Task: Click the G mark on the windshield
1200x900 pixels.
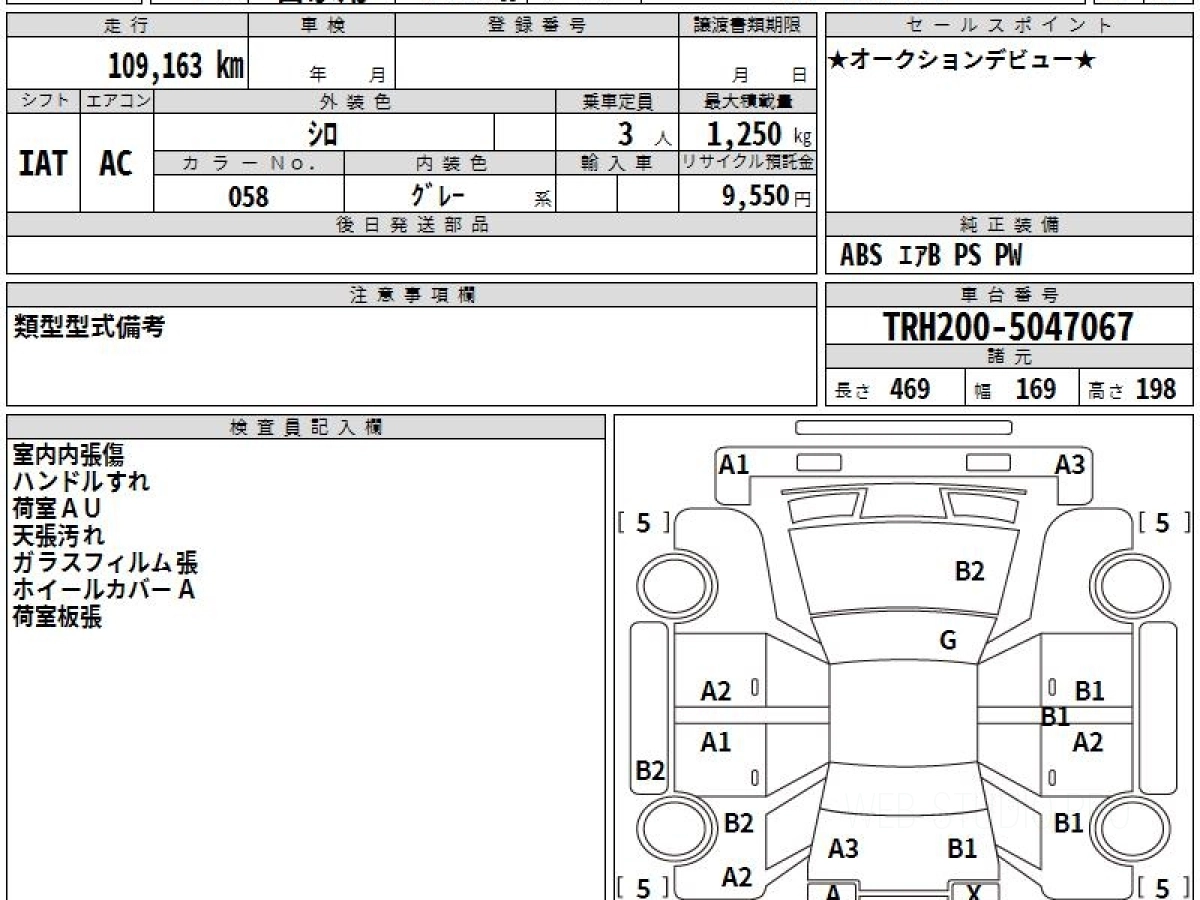Action: click(948, 641)
